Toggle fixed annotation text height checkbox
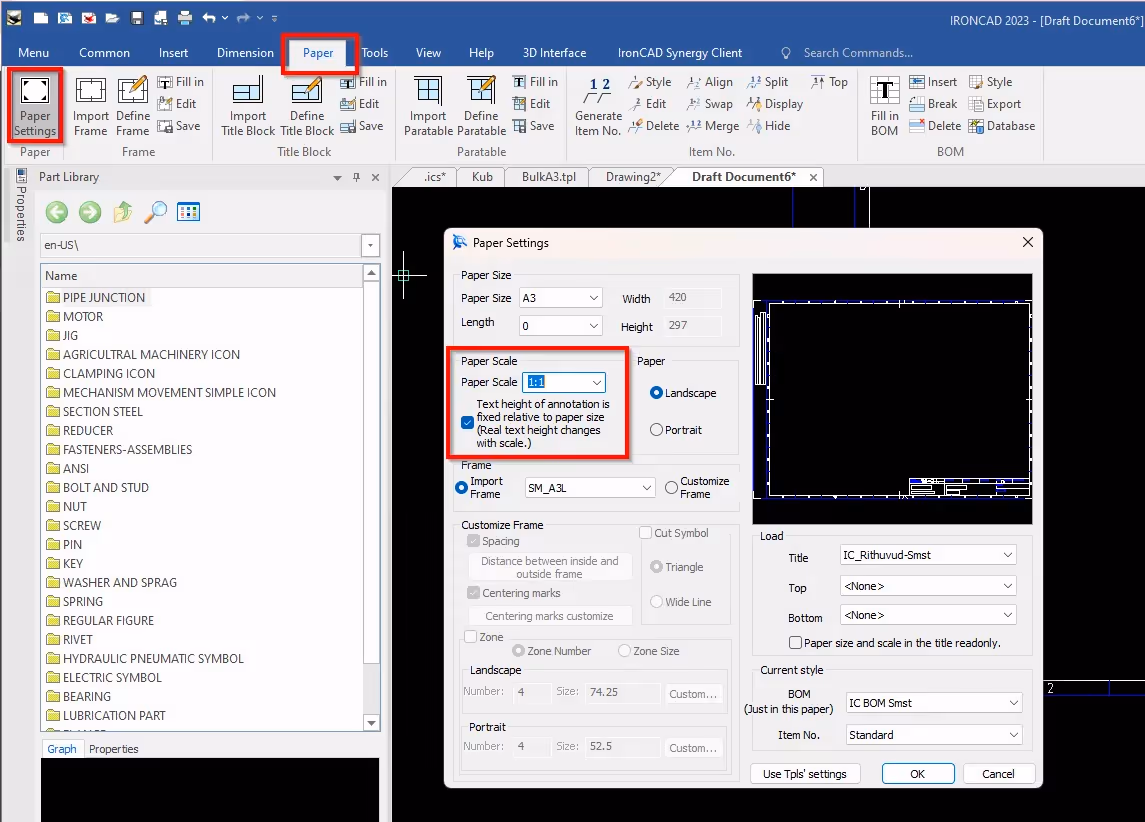1145x822 pixels. pos(467,423)
